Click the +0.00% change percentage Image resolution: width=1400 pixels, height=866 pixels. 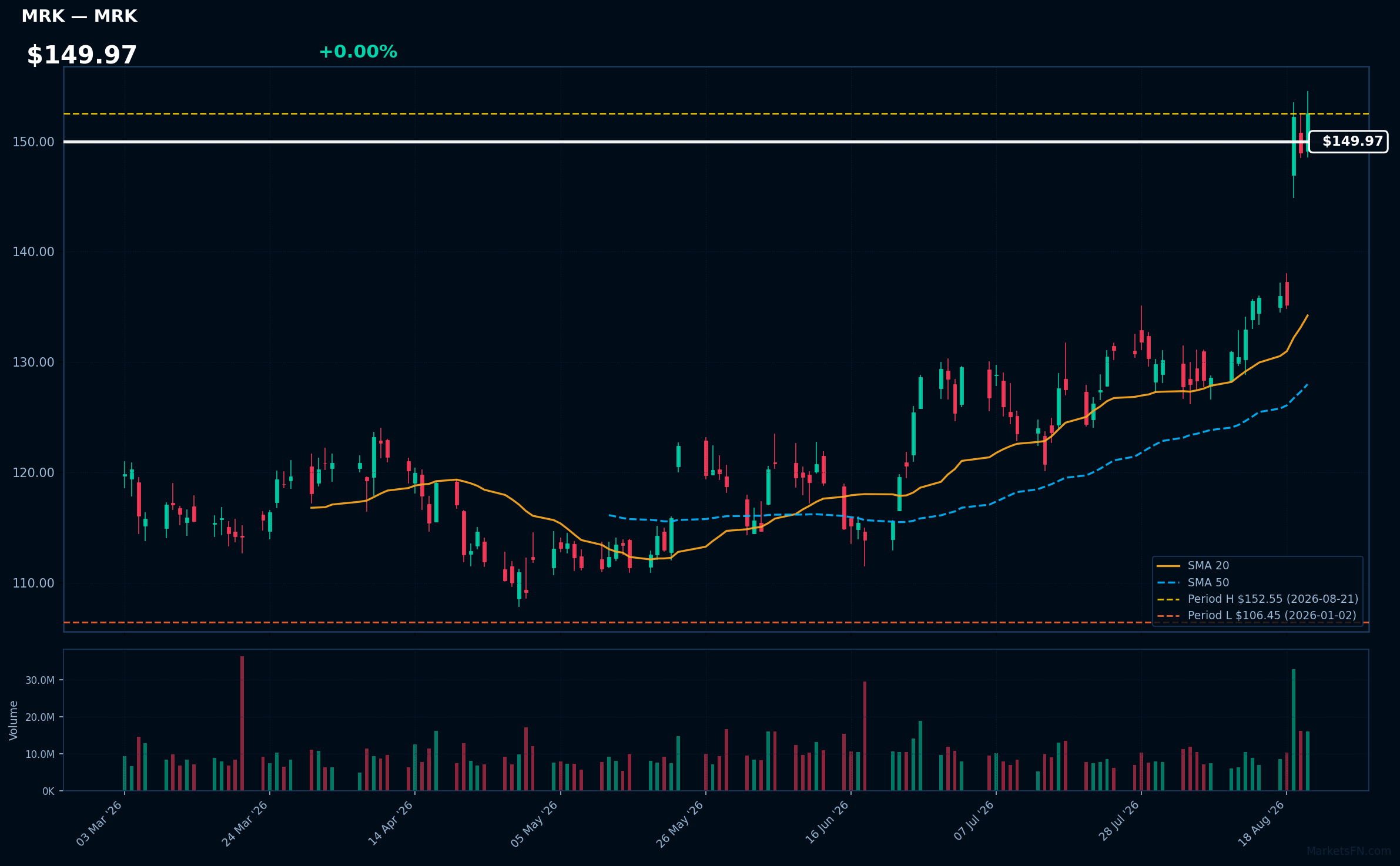[x=358, y=52]
